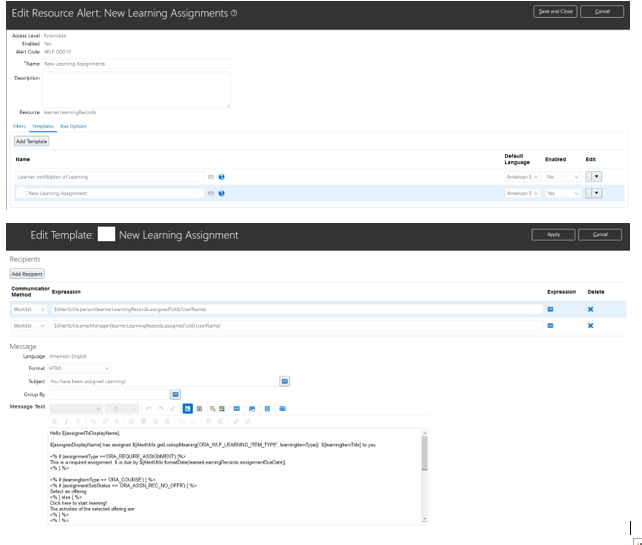Viewport: 642px width, 545px height.
Task: Select the Templates tab
Action: pos(43,126)
